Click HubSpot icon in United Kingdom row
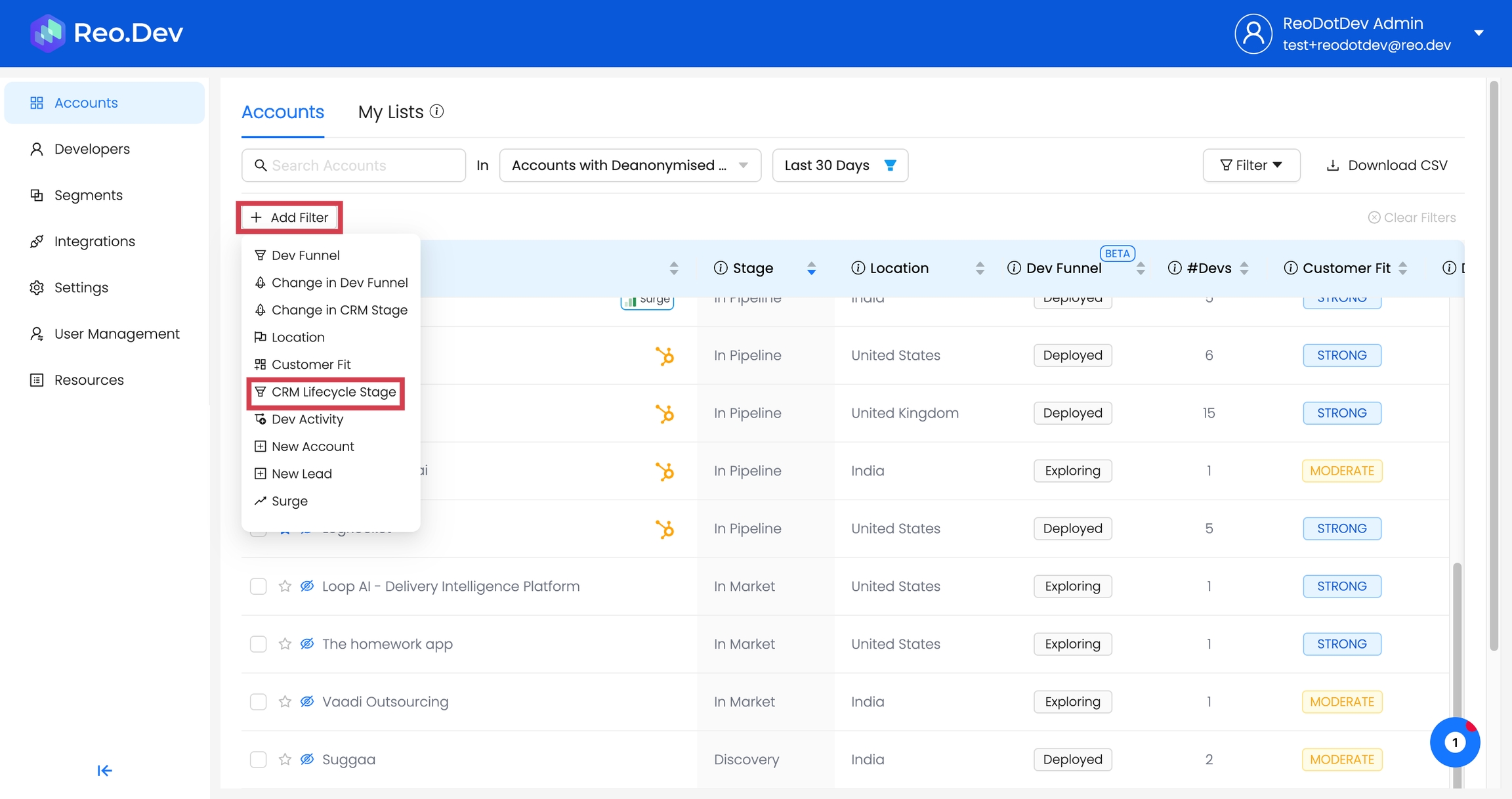 click(665, 414)
